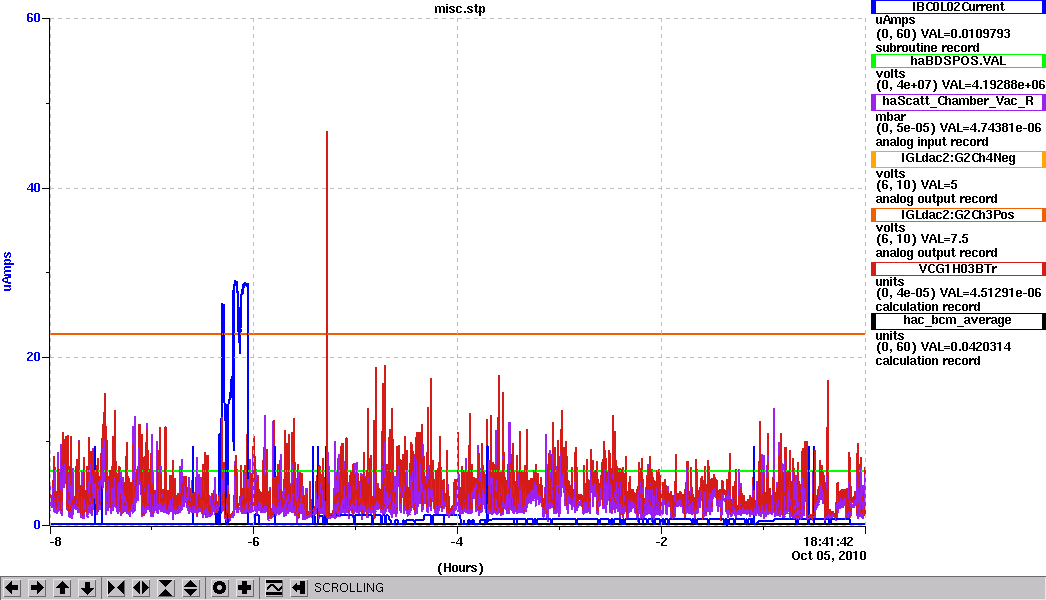
Task: Click the X-axis tick label -6
Action: click(253, 541)
